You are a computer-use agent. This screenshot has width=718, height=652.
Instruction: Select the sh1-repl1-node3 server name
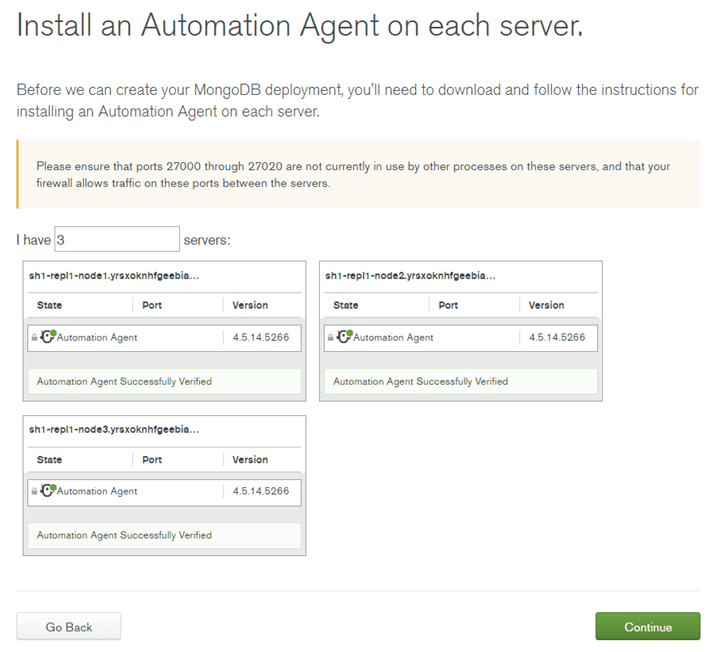click(114, 429)
